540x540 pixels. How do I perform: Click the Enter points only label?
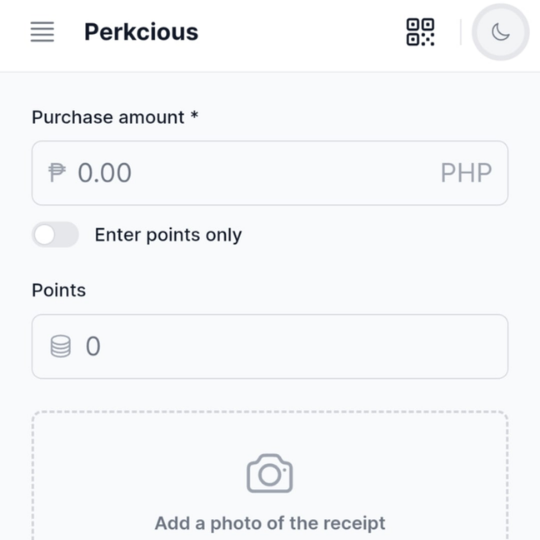(168, 235)
